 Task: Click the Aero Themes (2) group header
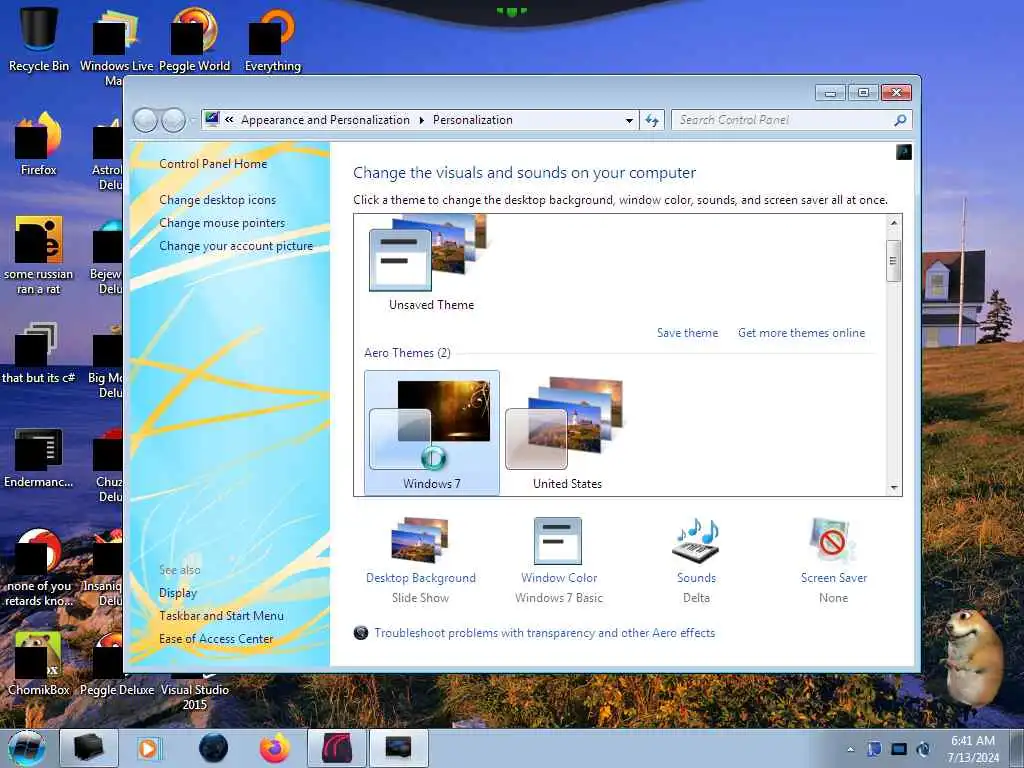(x=407, y=353)
